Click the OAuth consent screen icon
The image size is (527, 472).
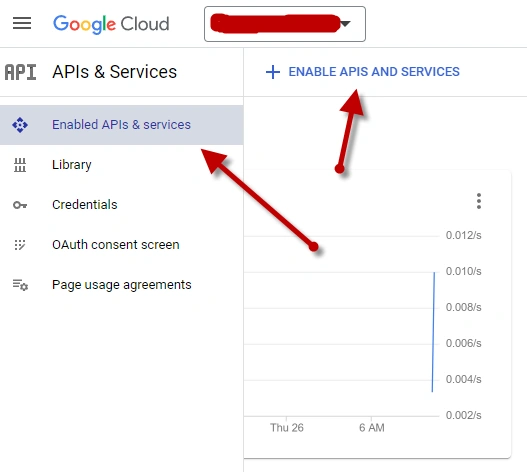(x=20, y=245)
